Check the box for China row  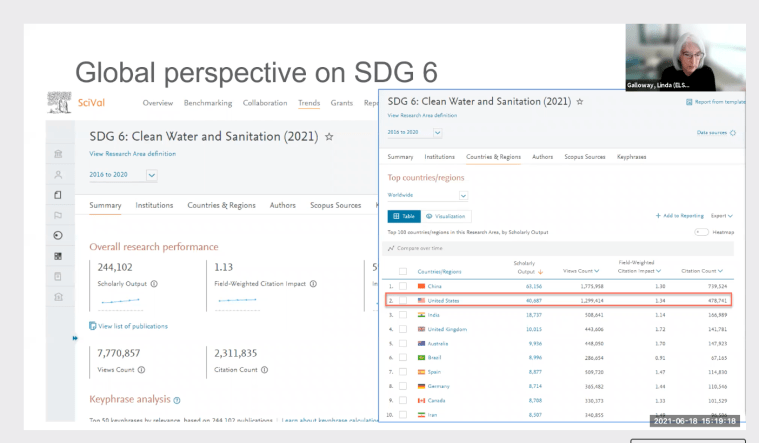click(403, 286)
